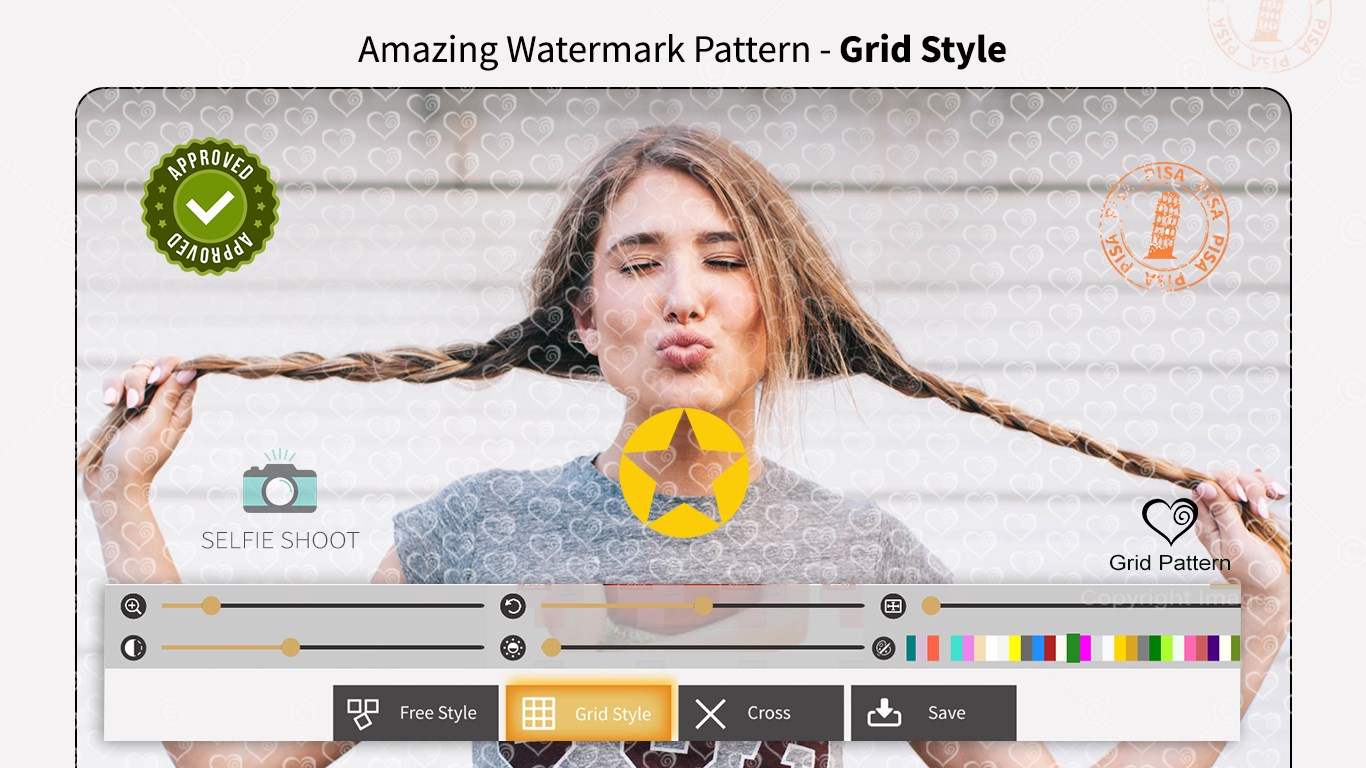Pick the orange-red color swatch

coord(933,648)
